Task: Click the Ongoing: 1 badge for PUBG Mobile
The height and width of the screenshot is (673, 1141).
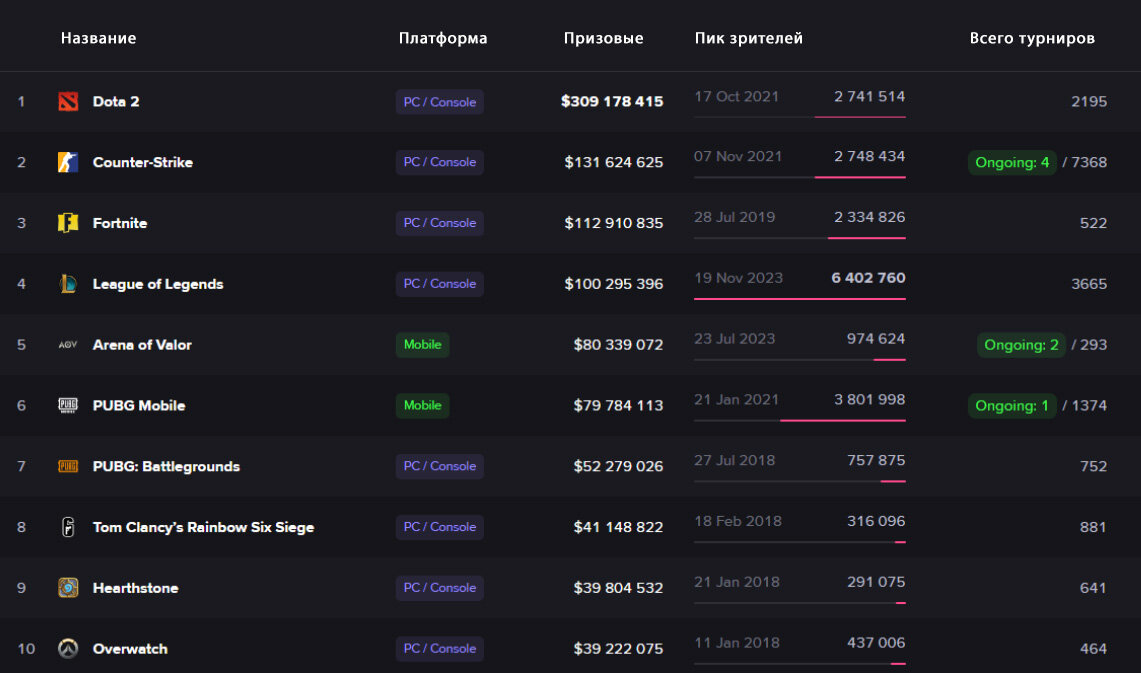Action: [1012, 405]
